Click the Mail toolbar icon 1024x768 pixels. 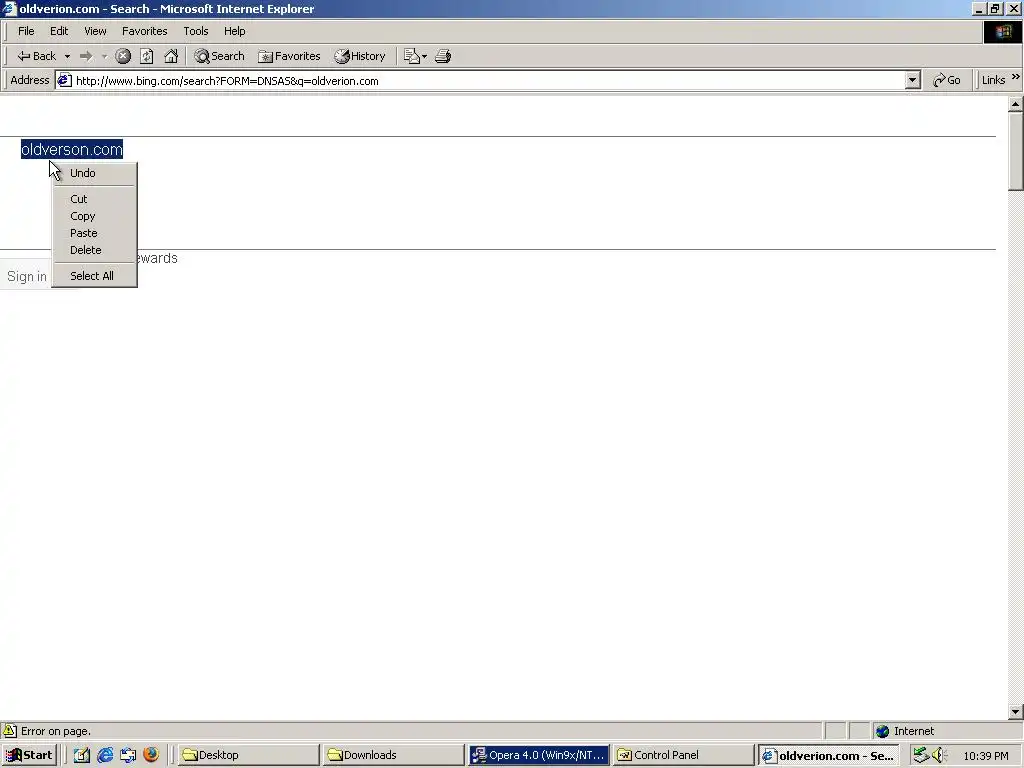411,56
